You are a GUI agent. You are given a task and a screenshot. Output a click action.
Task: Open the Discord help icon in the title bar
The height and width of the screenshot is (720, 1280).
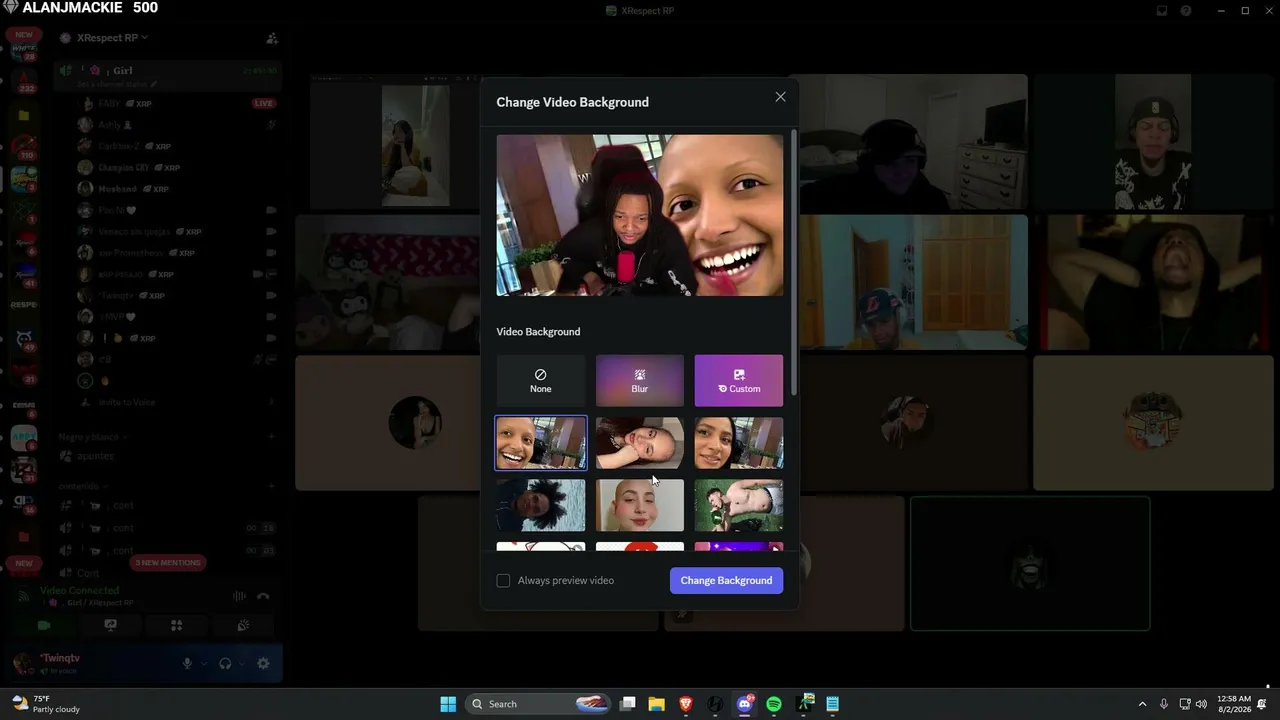click(1186, 11)
